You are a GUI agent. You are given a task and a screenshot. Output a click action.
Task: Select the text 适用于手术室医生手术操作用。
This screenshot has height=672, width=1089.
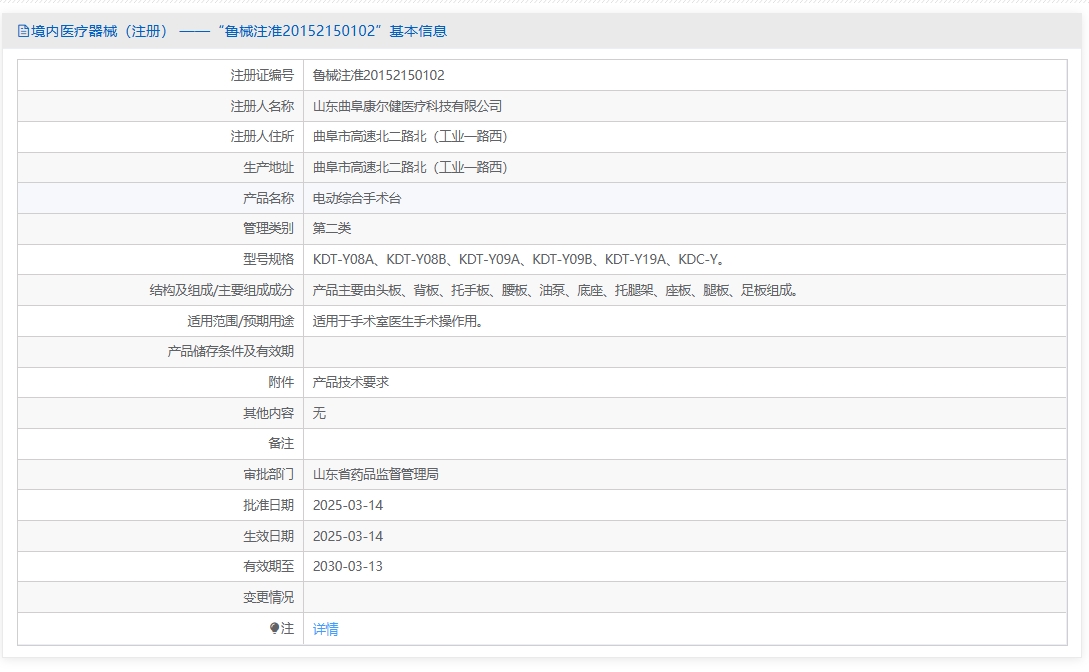click(x=398, y=321)
